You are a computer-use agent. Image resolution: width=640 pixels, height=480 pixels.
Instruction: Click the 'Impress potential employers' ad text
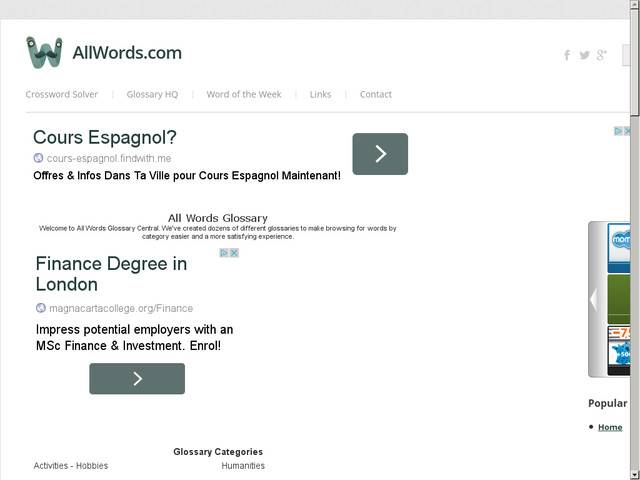pyautogui.click(x=134, y=338)
